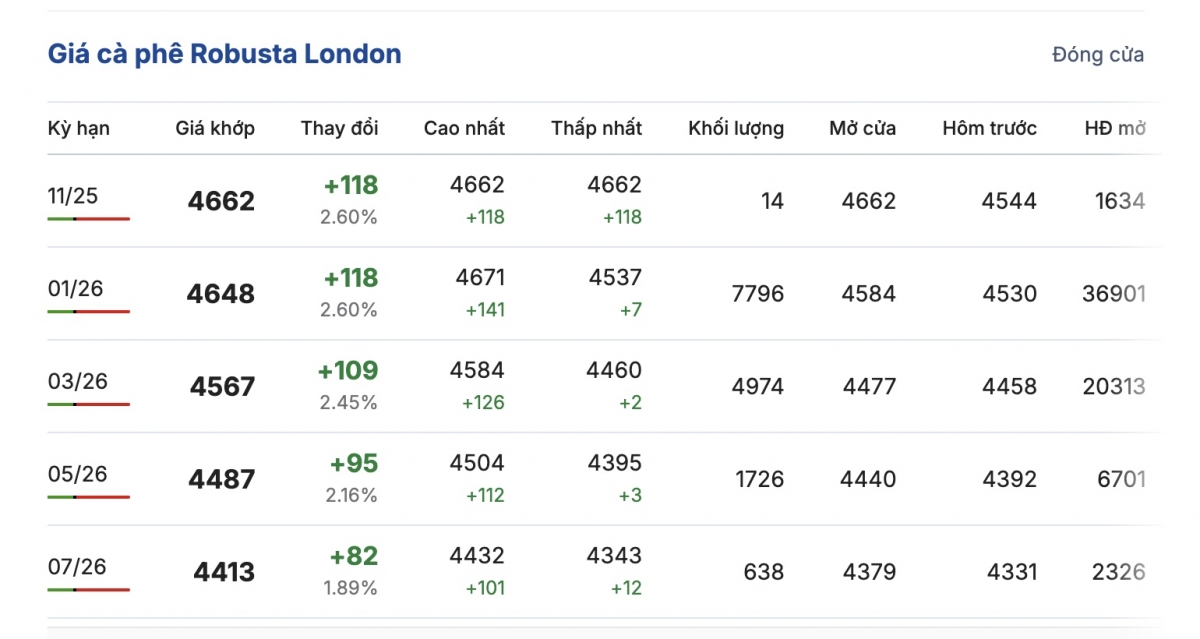Screen dimensions: 1200x639
Task: Click the +109 change value
Action: tap(348, 371)
